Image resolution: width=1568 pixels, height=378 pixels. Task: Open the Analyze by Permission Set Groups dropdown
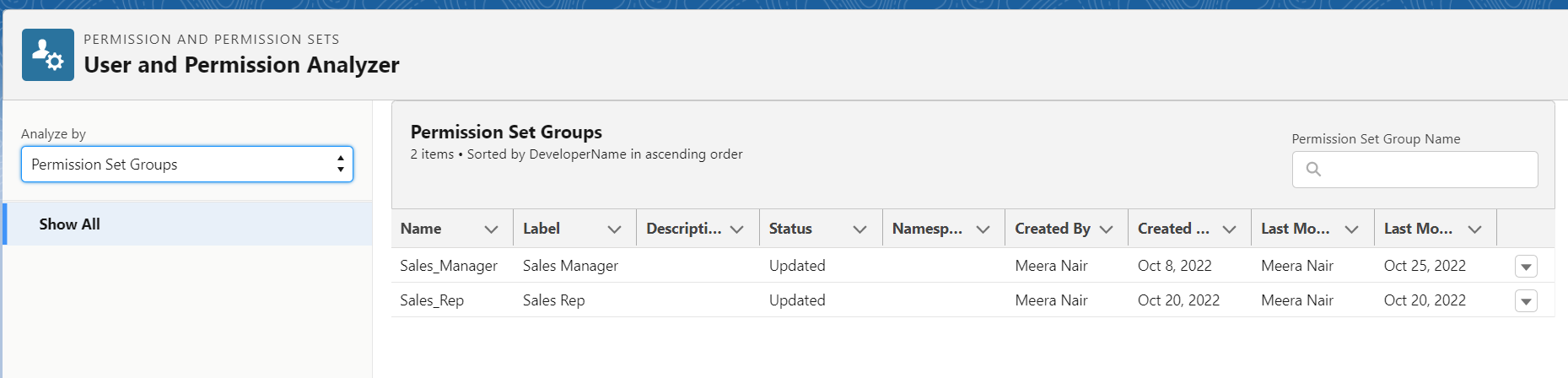187,165
